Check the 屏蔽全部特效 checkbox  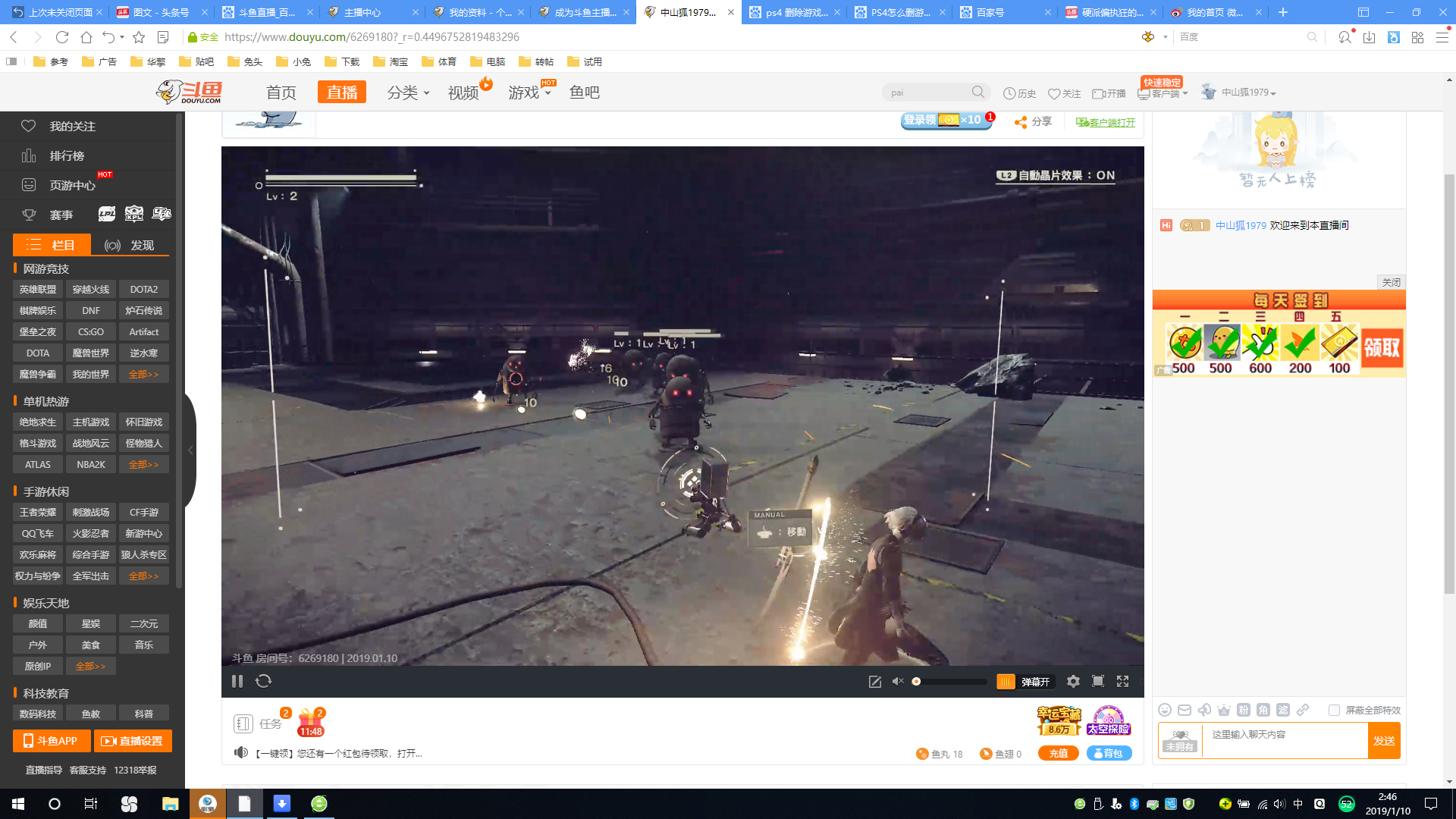tap(1333, 710)
